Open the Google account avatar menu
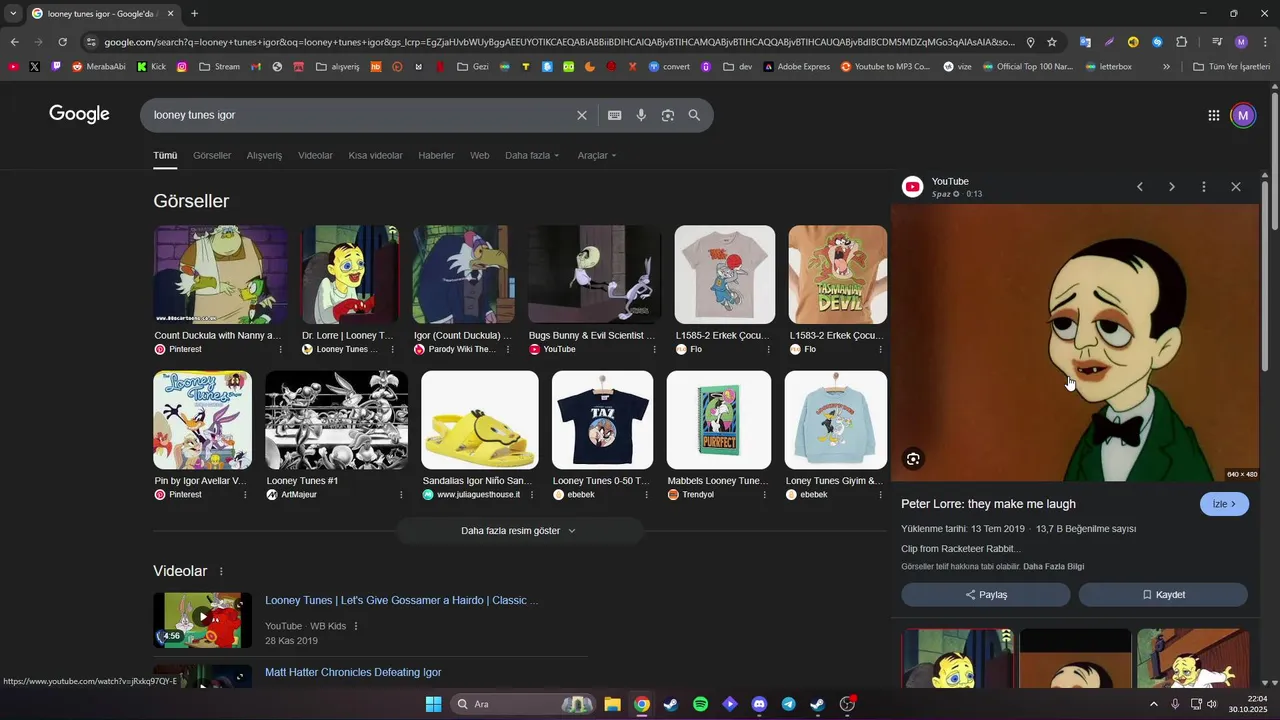1280x720 pixels. click(x=1243, y=115)
